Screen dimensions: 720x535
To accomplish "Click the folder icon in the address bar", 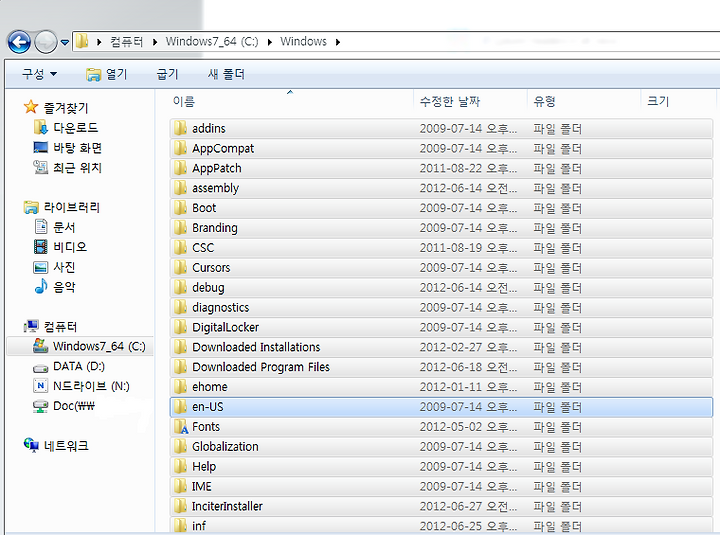I will click(x=82, y=41).
